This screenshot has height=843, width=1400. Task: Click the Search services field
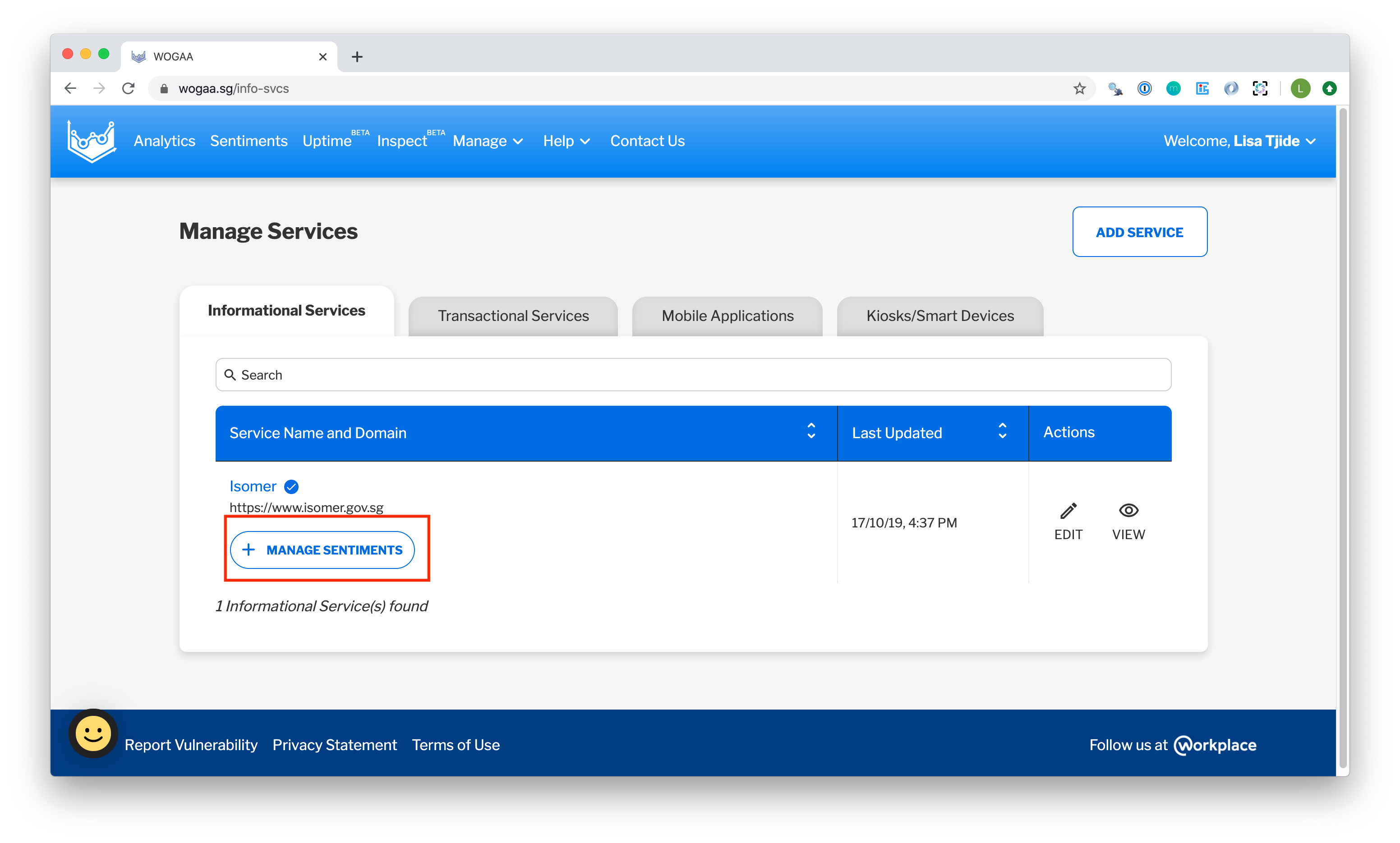[x=693, y=375]
